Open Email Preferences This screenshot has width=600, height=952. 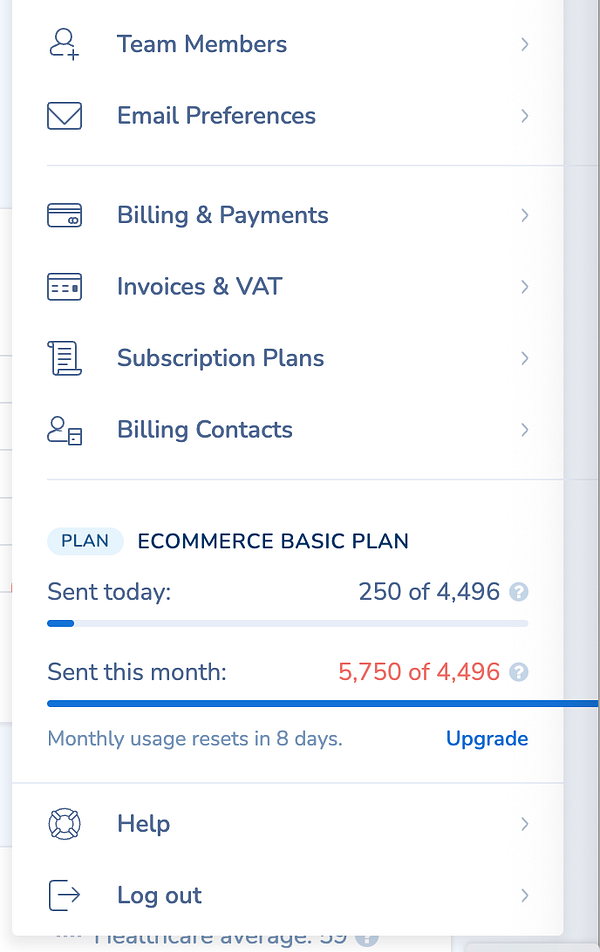click(x=216, y=115)
